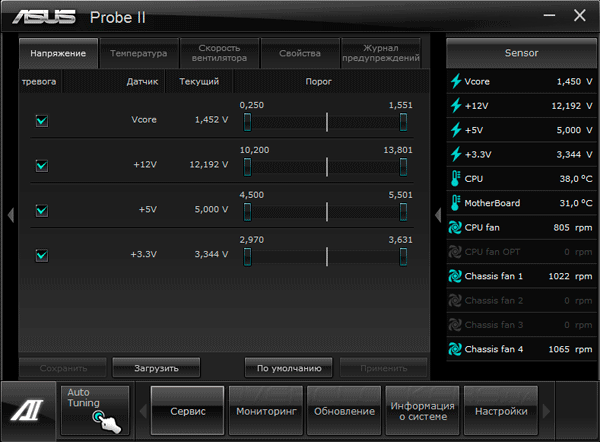Screen dimensions: 600x442
Task: Click +3.3V lower threshold slider handle
Action: pyautogui.click(x=248, y=256)
